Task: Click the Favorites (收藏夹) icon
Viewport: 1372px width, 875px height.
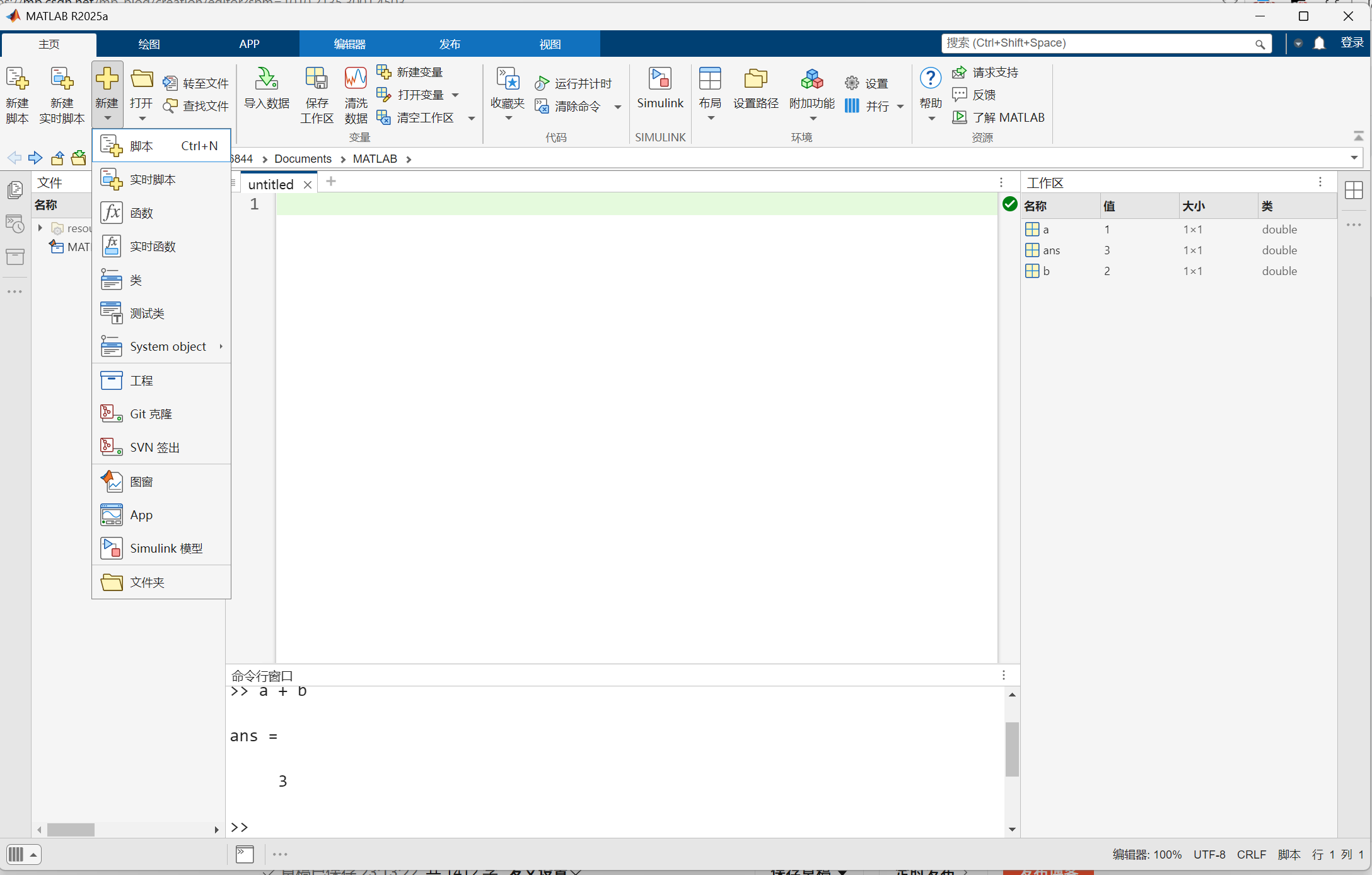Action: click(508, 80)
